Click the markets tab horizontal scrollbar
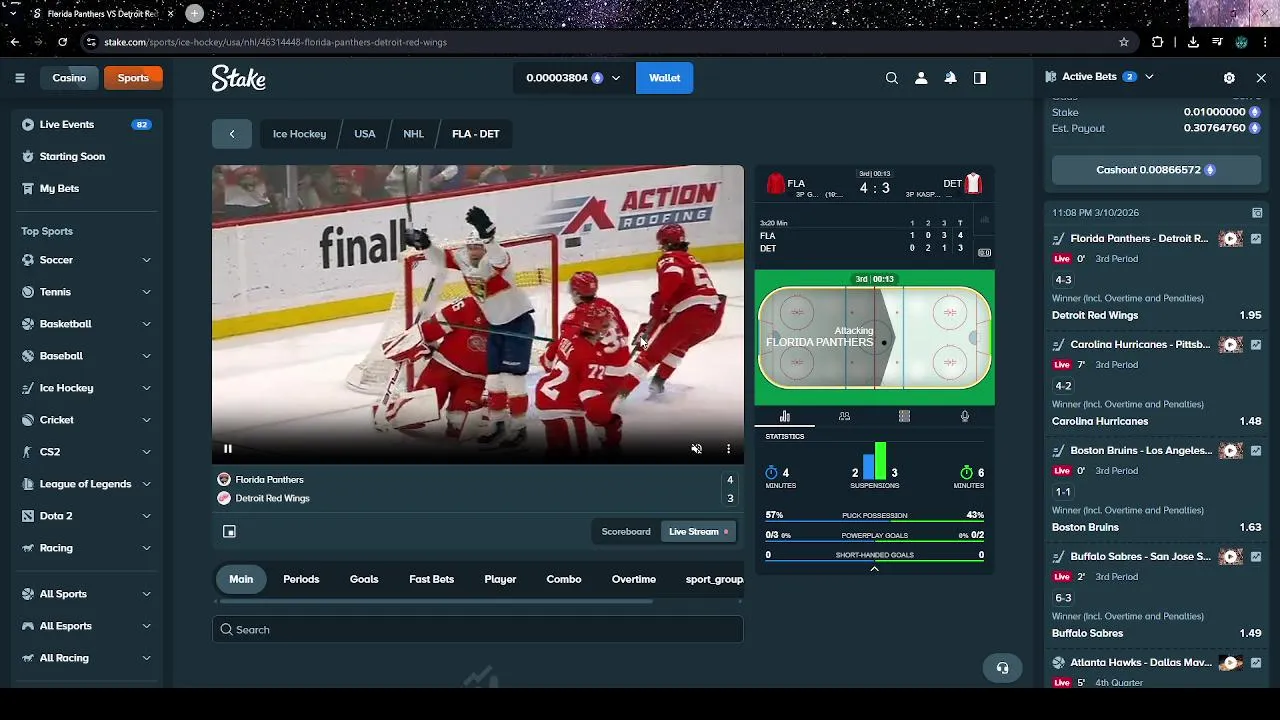1280x720 pixels. 436,602
